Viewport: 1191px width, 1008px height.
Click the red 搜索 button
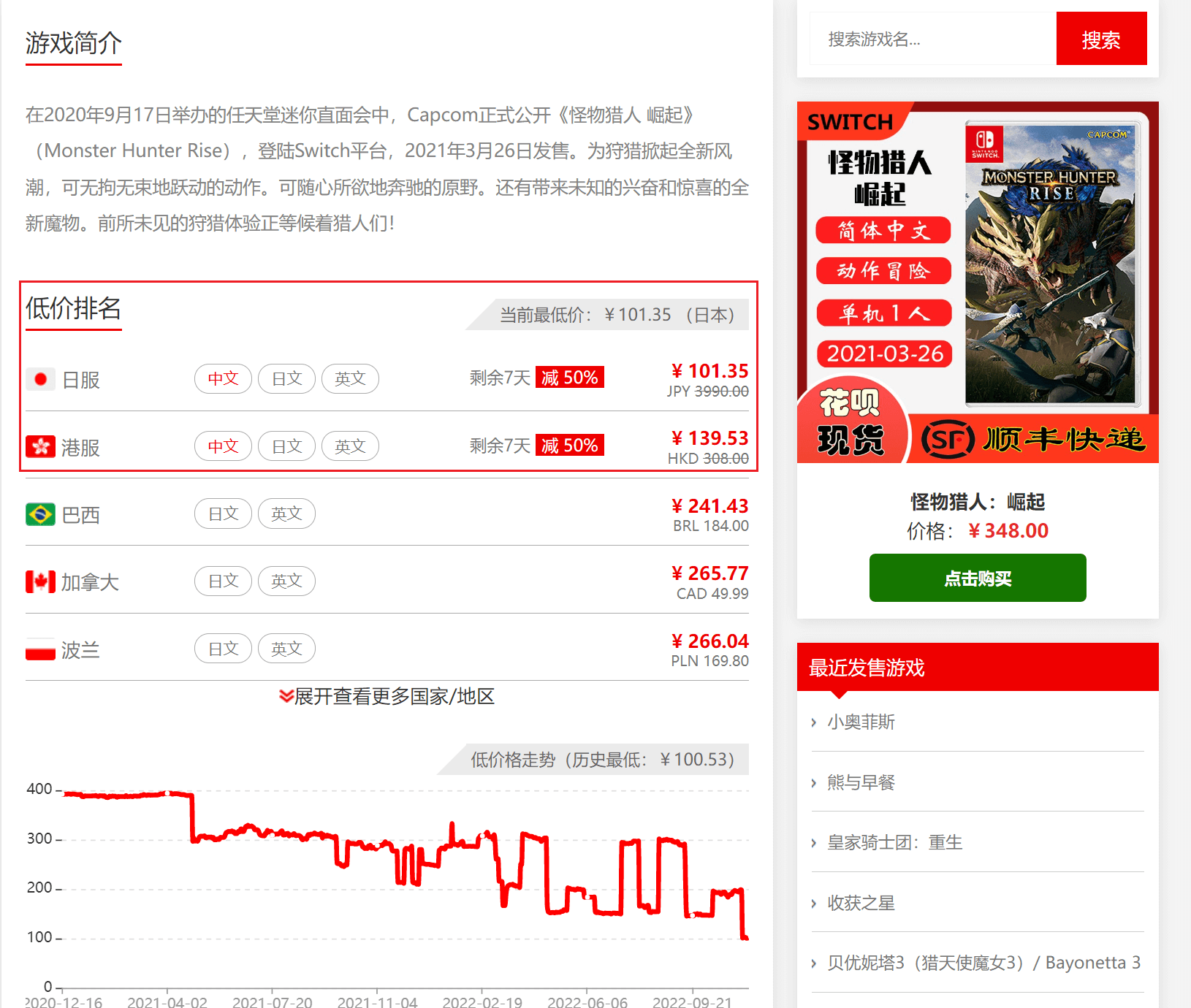pyautogui.click(x=1101, y=39)
